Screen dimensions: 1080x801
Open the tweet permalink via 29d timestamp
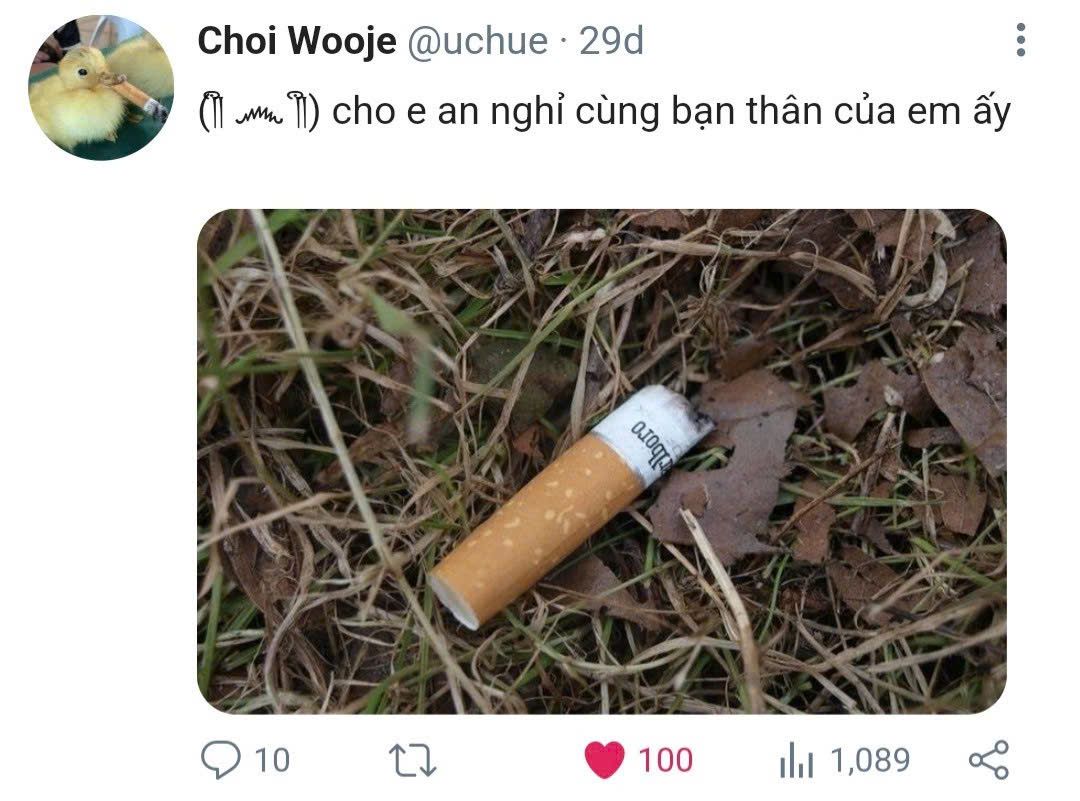tap(611, 41)
